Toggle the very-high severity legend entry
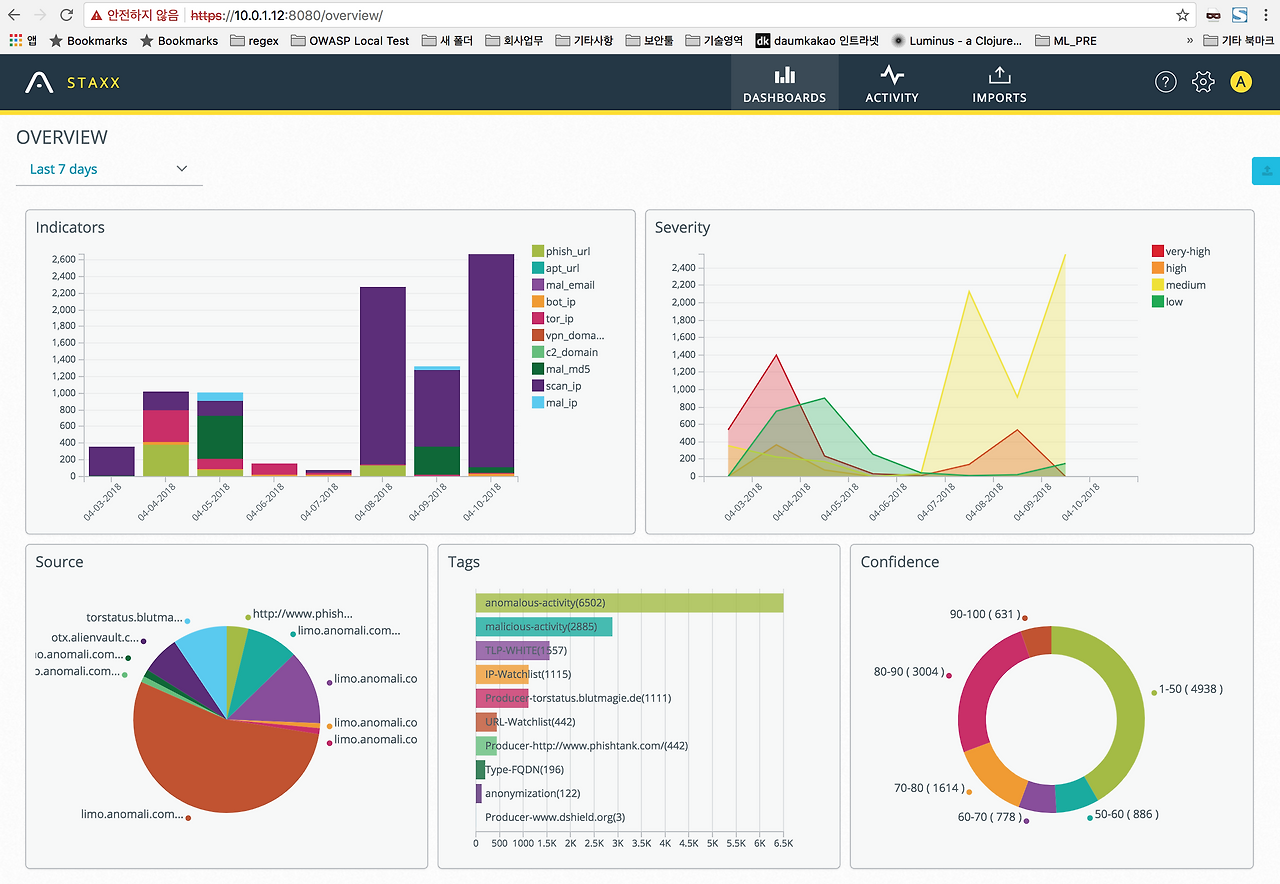 tap(1181, 251)
